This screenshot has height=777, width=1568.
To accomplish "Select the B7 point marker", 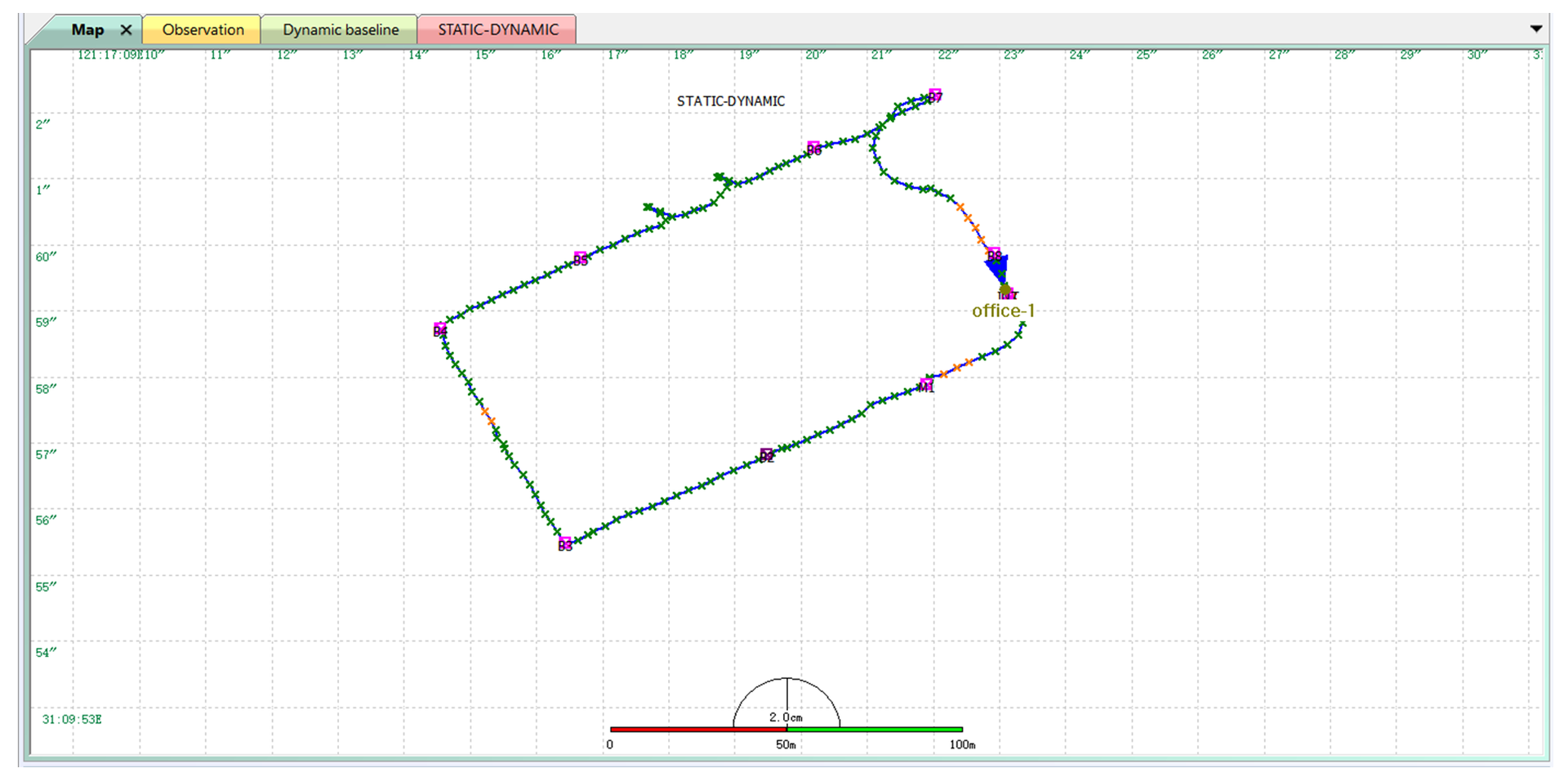I will pyautogui.click(x=935, y=95).
